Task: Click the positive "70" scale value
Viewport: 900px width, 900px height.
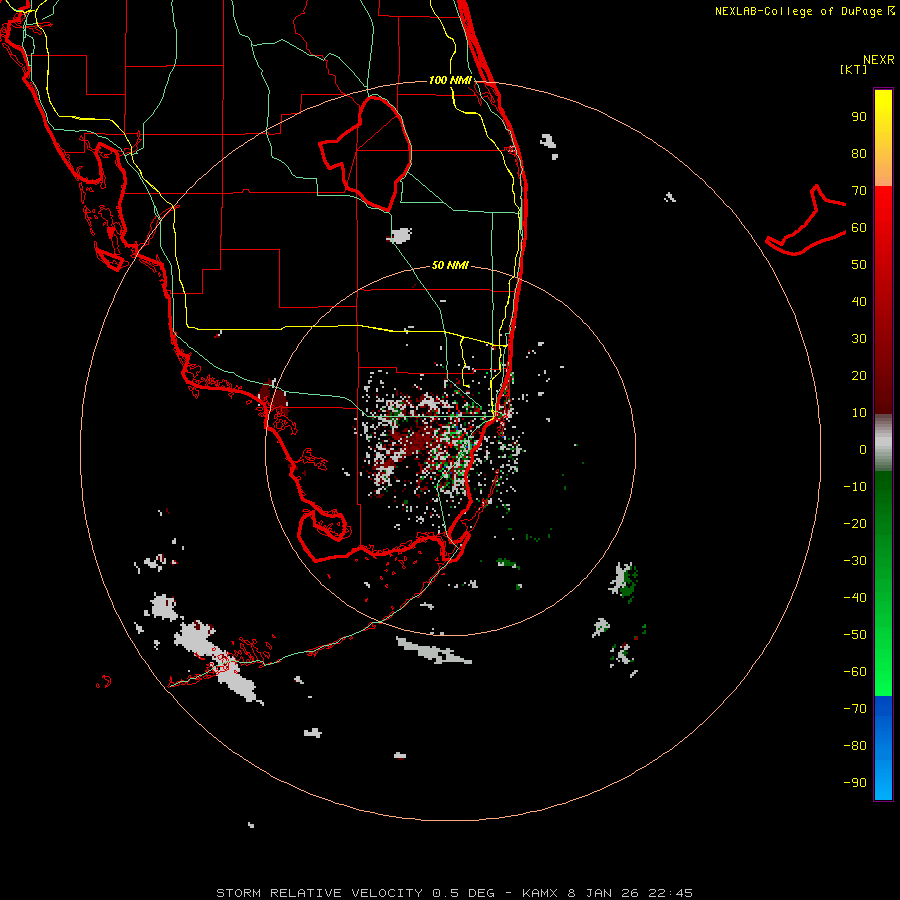Action: [859, 191]
